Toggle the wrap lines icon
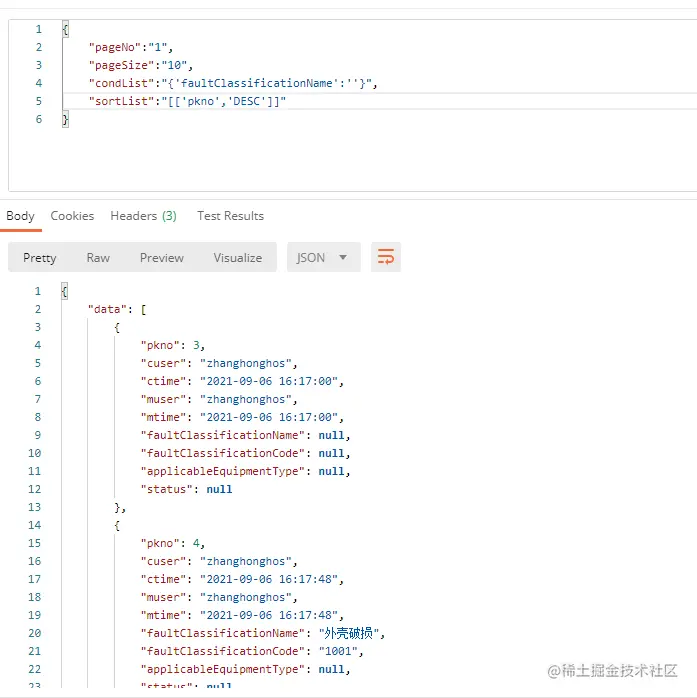This screenshot has width=697, height=698. (385, 257)
